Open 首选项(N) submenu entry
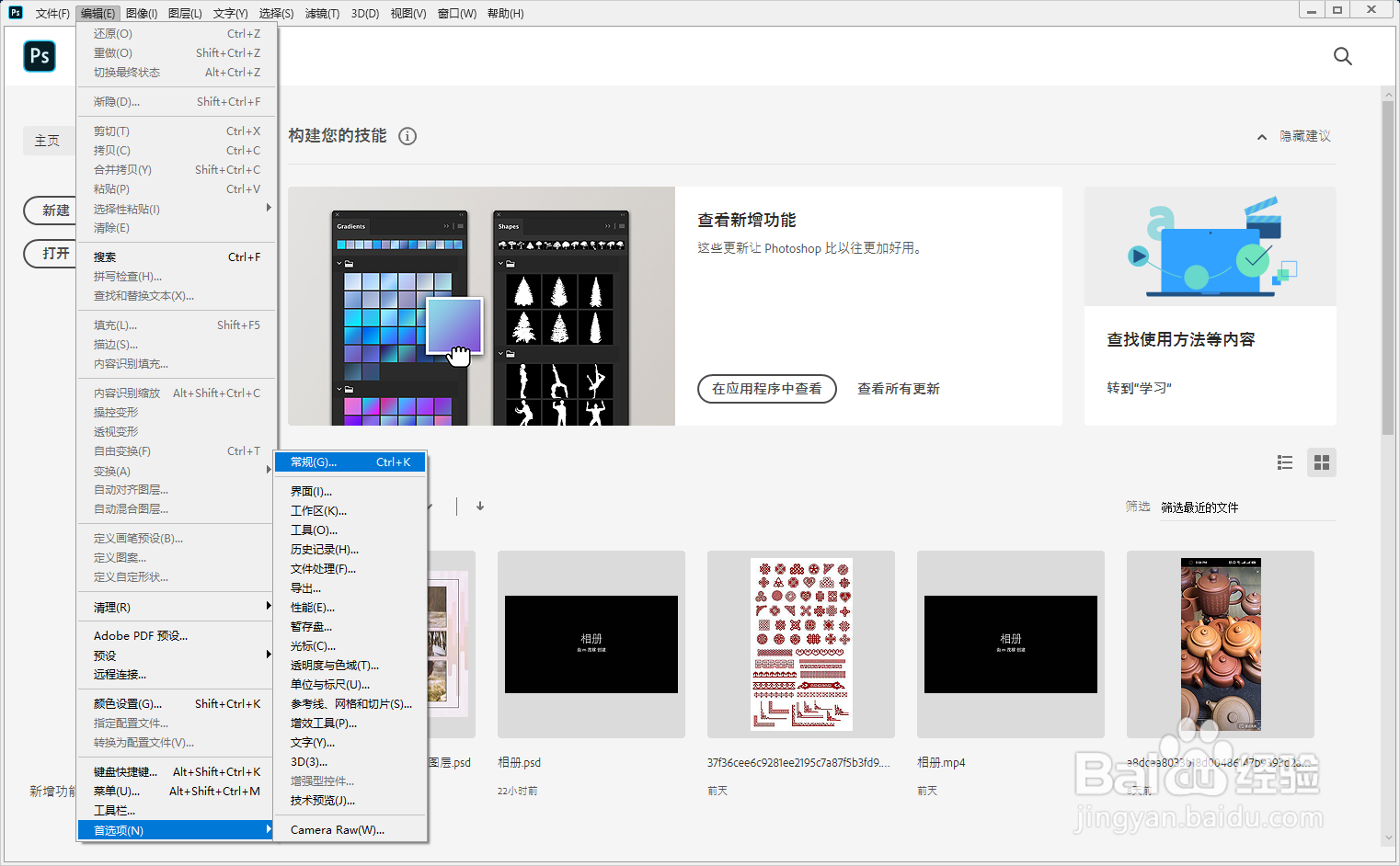The height and width of the screenshot is (866, 1400). [177, 830]
